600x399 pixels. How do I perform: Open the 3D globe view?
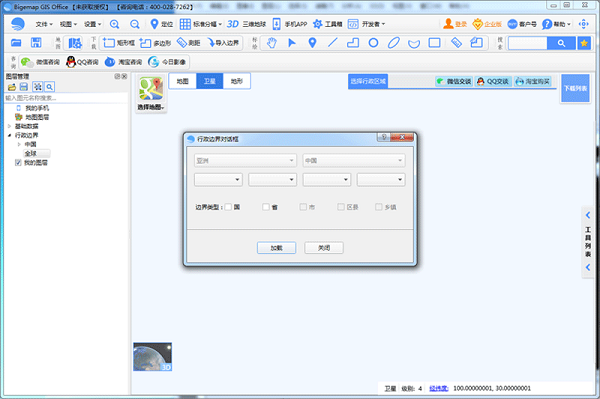point(246,24)
